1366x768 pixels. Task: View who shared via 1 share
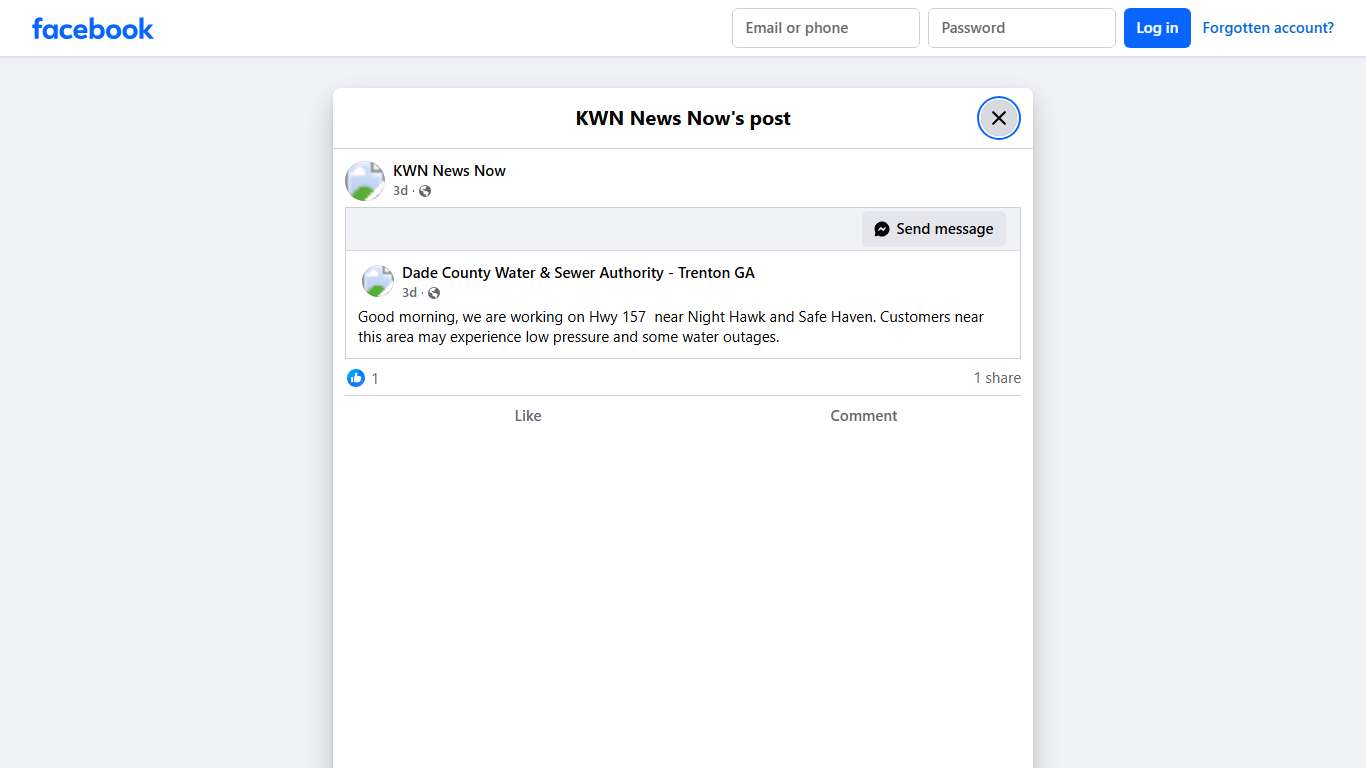(997, 378)
